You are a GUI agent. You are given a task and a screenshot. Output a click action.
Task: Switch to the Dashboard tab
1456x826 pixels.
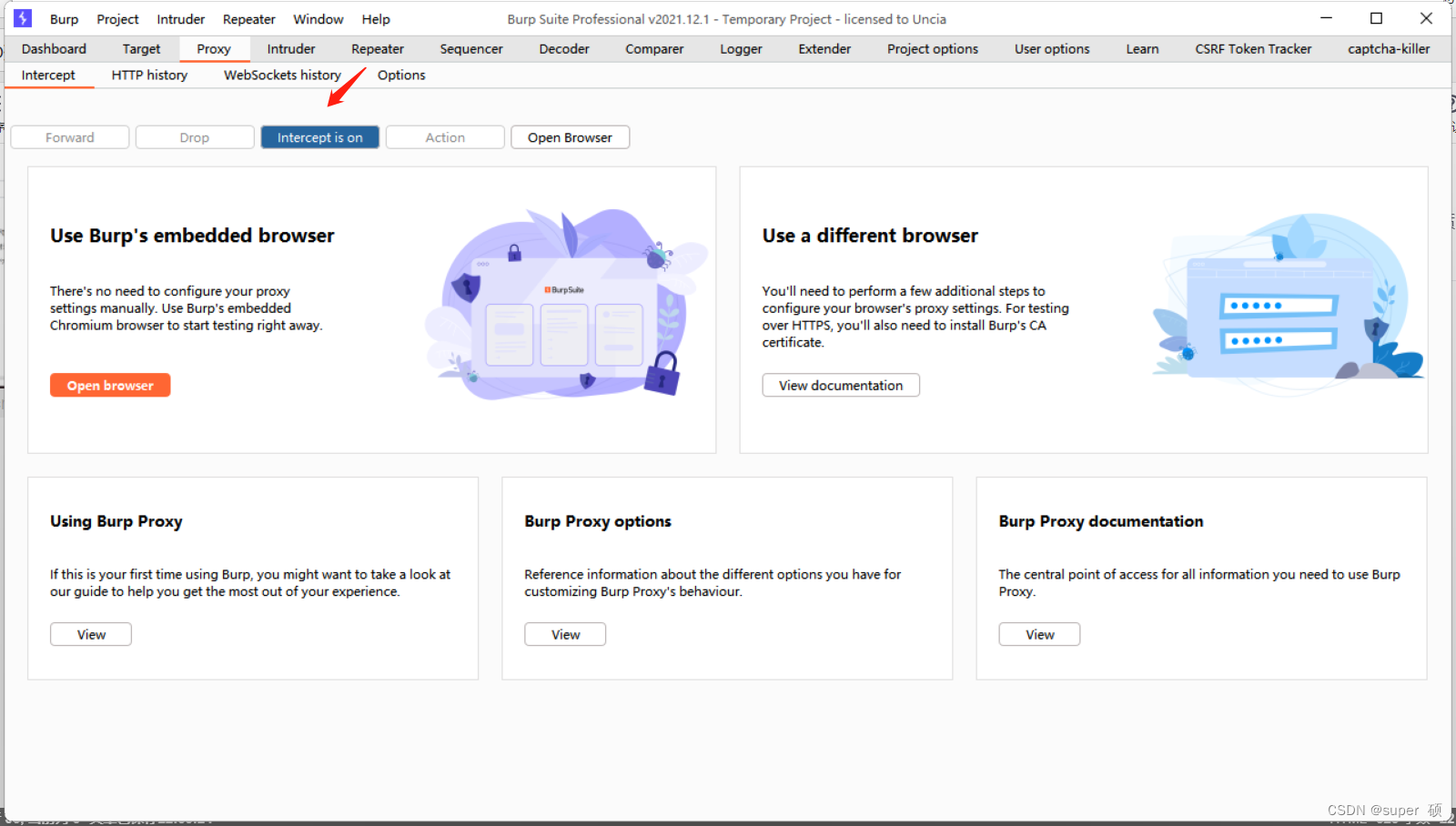[x=54, y=49]
